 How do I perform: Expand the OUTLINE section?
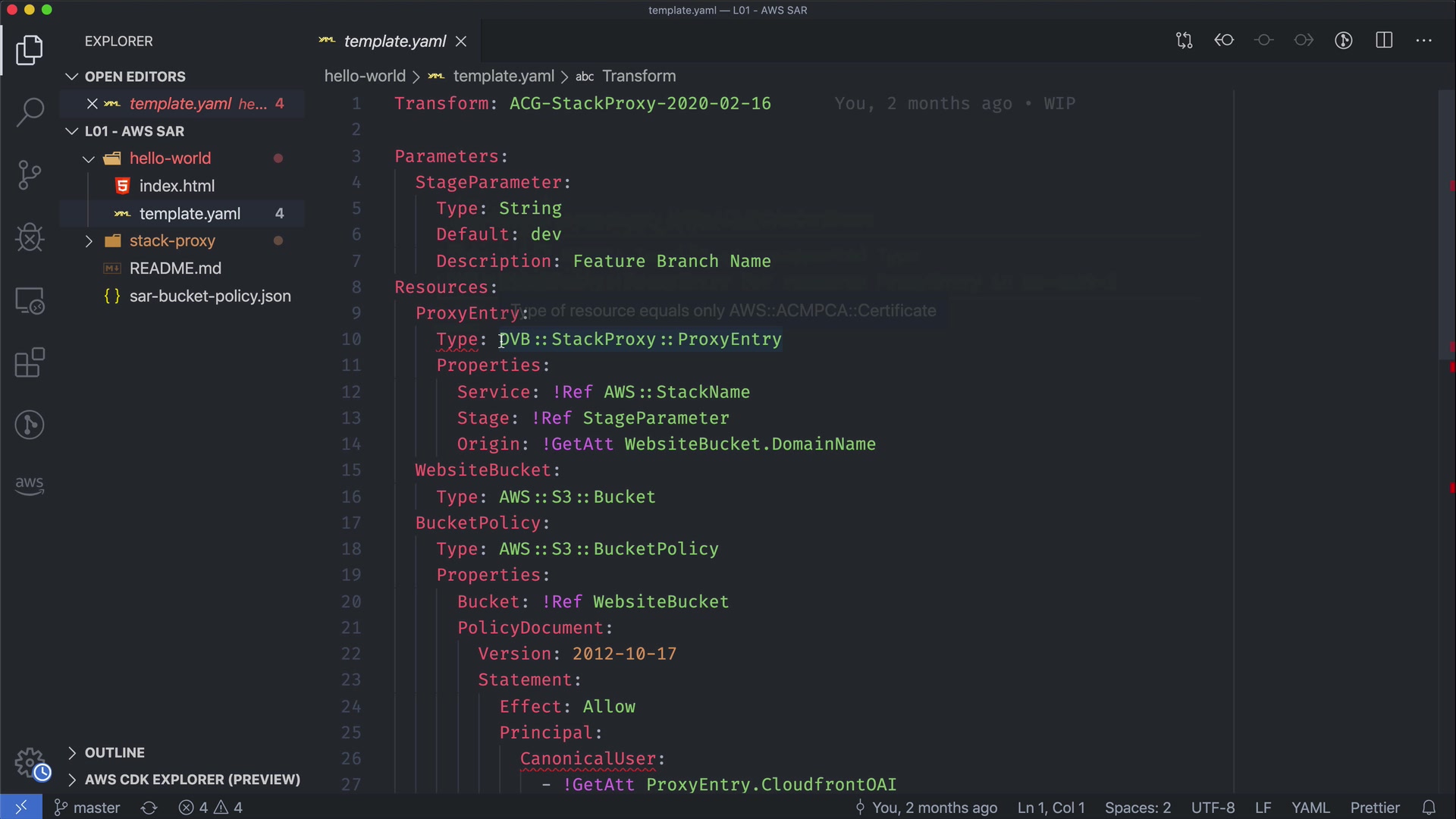pos(114,752)
